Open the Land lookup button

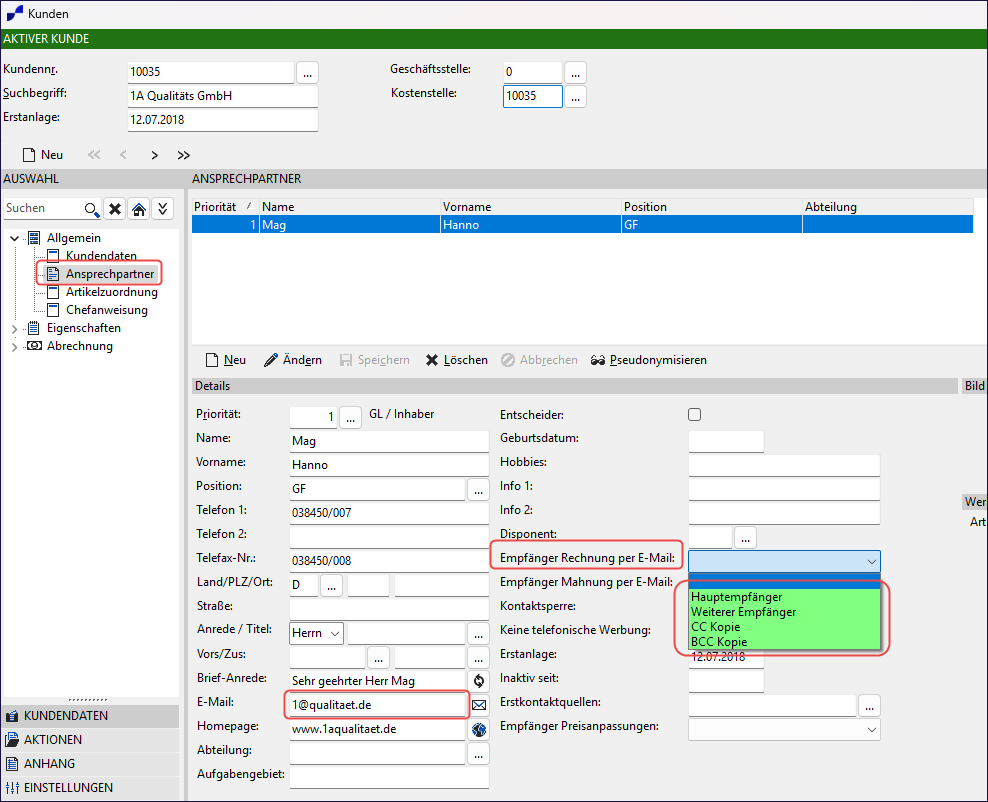[x=331, y=585]
